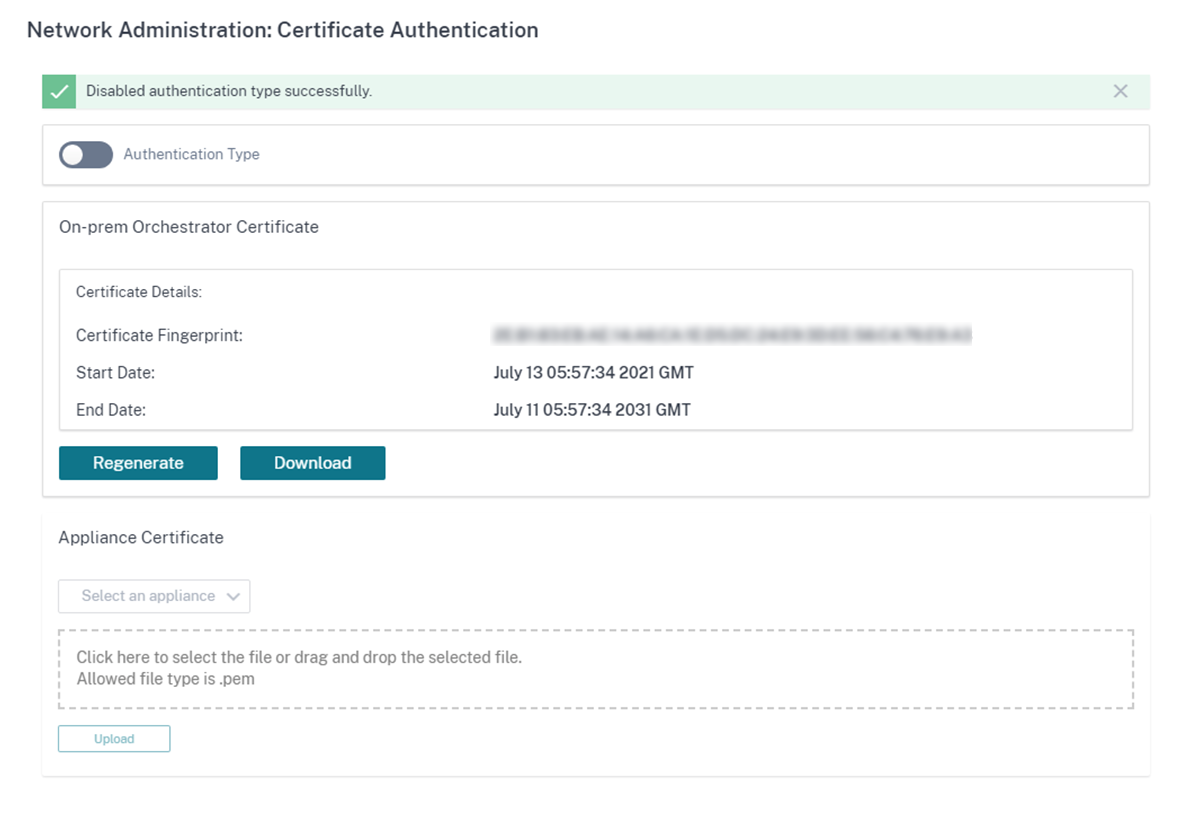Open the Select an appliance dropdown
This screenshot has width=1186, height=820.
tap(154, 596)
